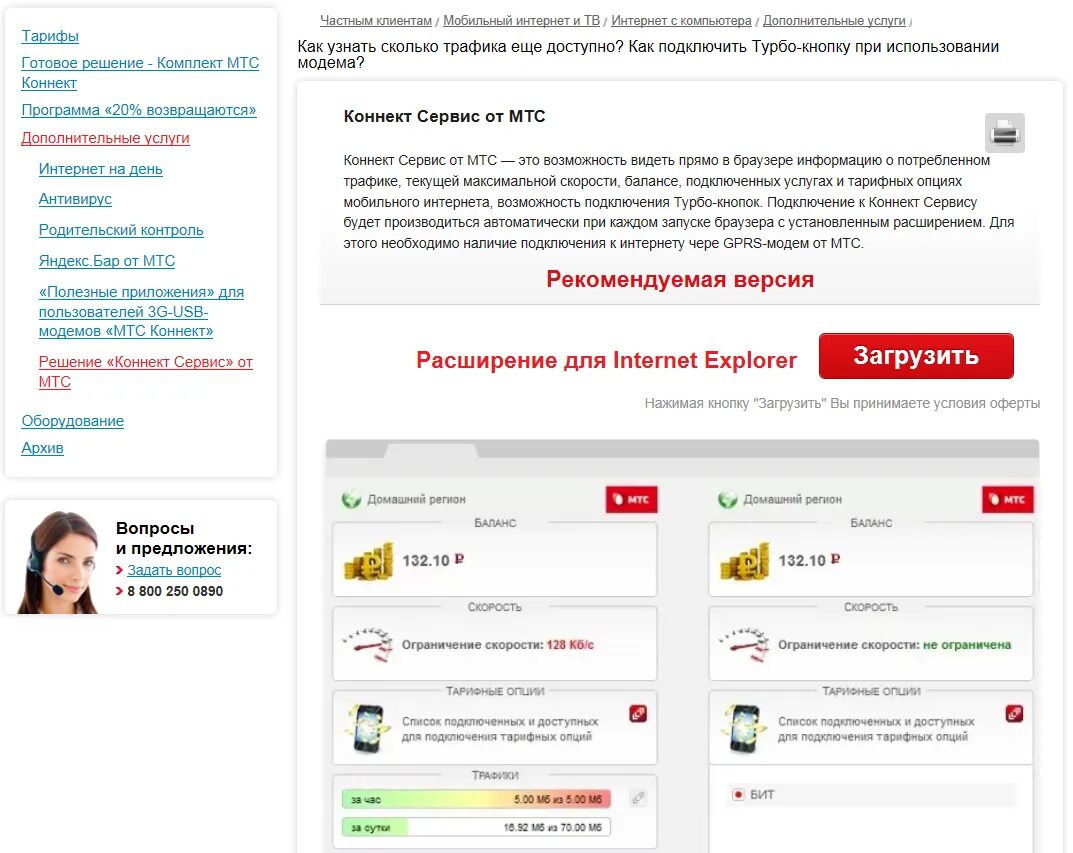Open the Оборудование link
Viewport: 1073px width, 853px height.
[x=73, y=421]
